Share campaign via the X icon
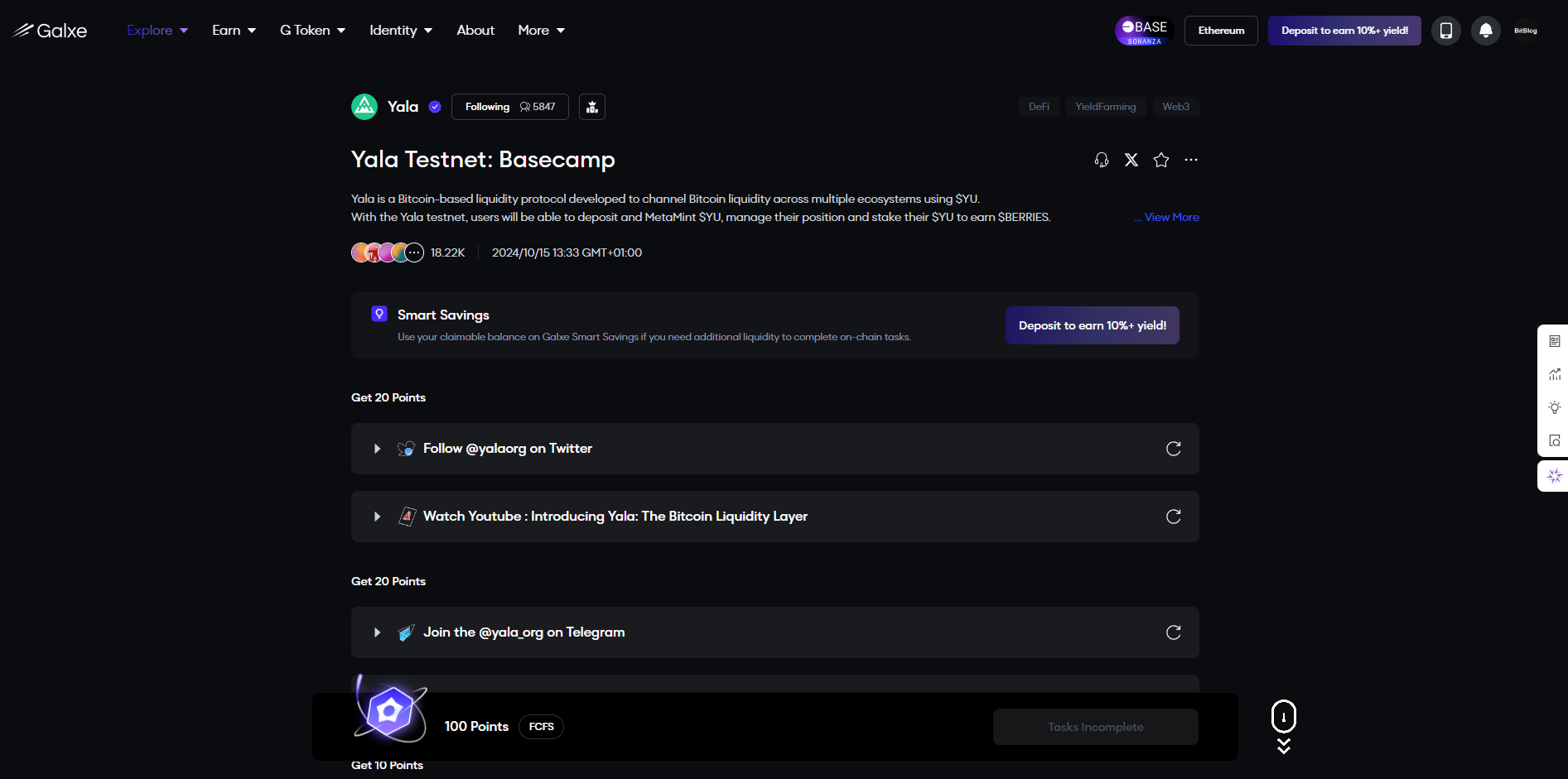The image size is (1568, 779). [1131, 160]
